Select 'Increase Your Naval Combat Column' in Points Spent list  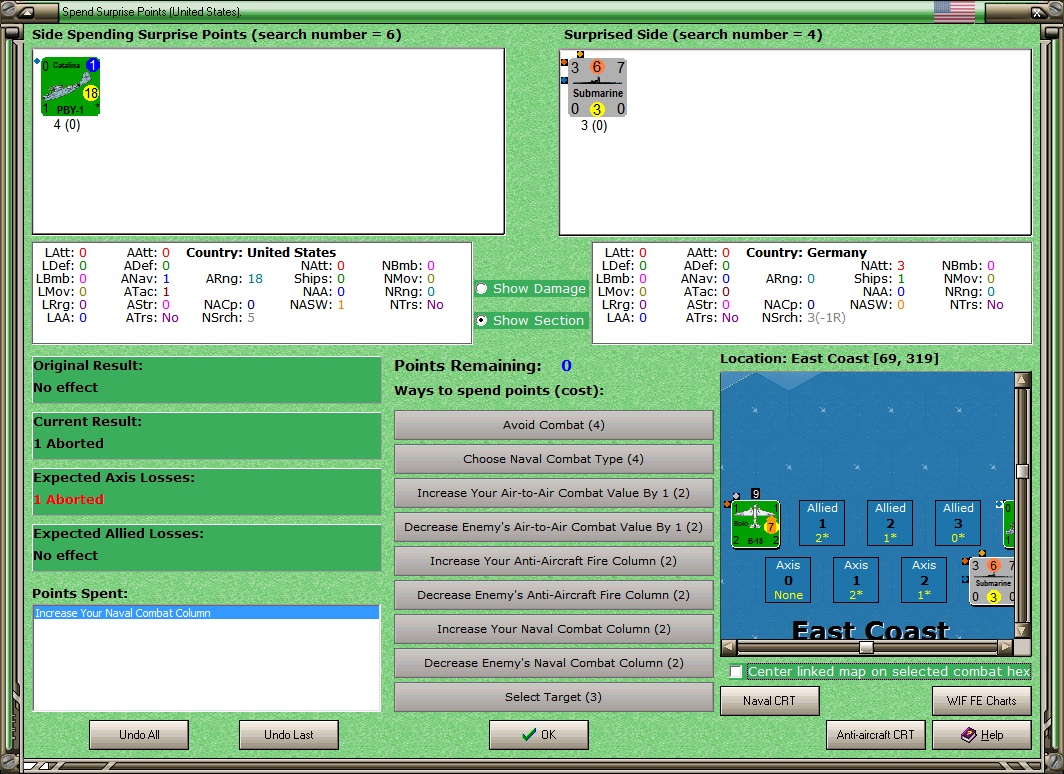(x=206, y=613)
